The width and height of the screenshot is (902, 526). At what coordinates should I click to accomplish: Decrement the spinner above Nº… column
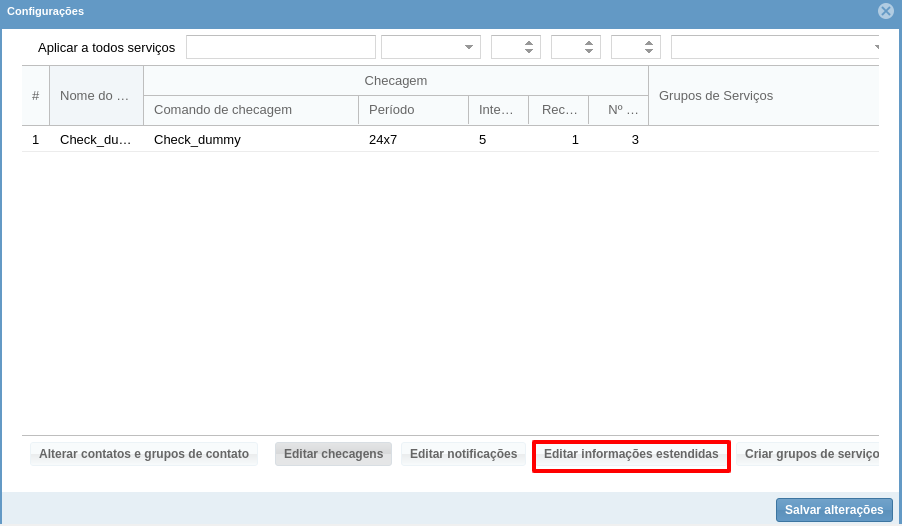[649, 51]
